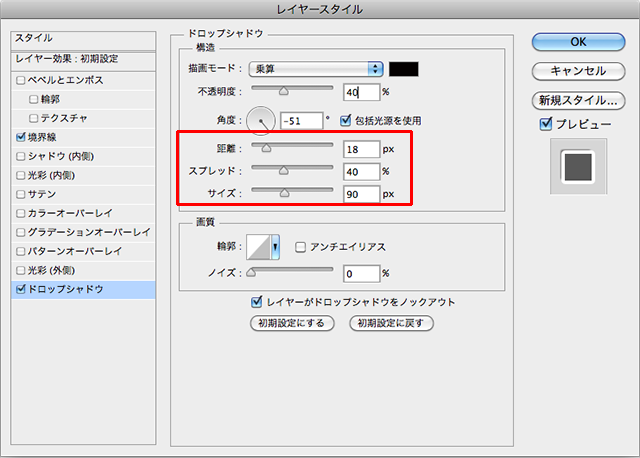Uncheck the ドロップシャドウ checkbox
The height and width of the screenshot is (458, 640).
(20, 289)
